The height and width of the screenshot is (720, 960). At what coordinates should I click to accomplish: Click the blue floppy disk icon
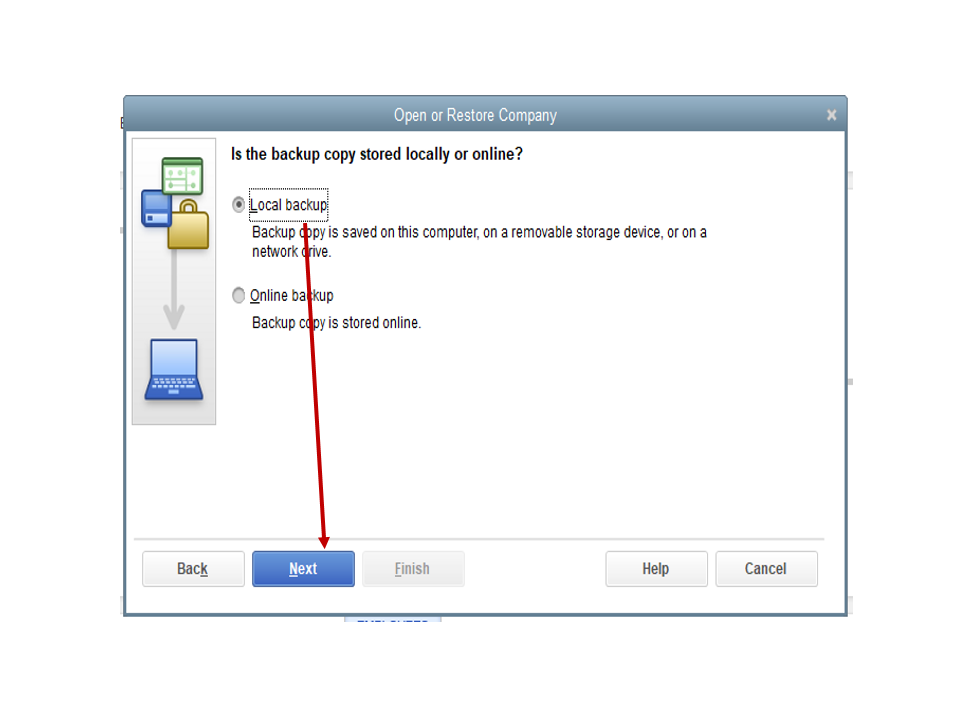pos(156,209)
